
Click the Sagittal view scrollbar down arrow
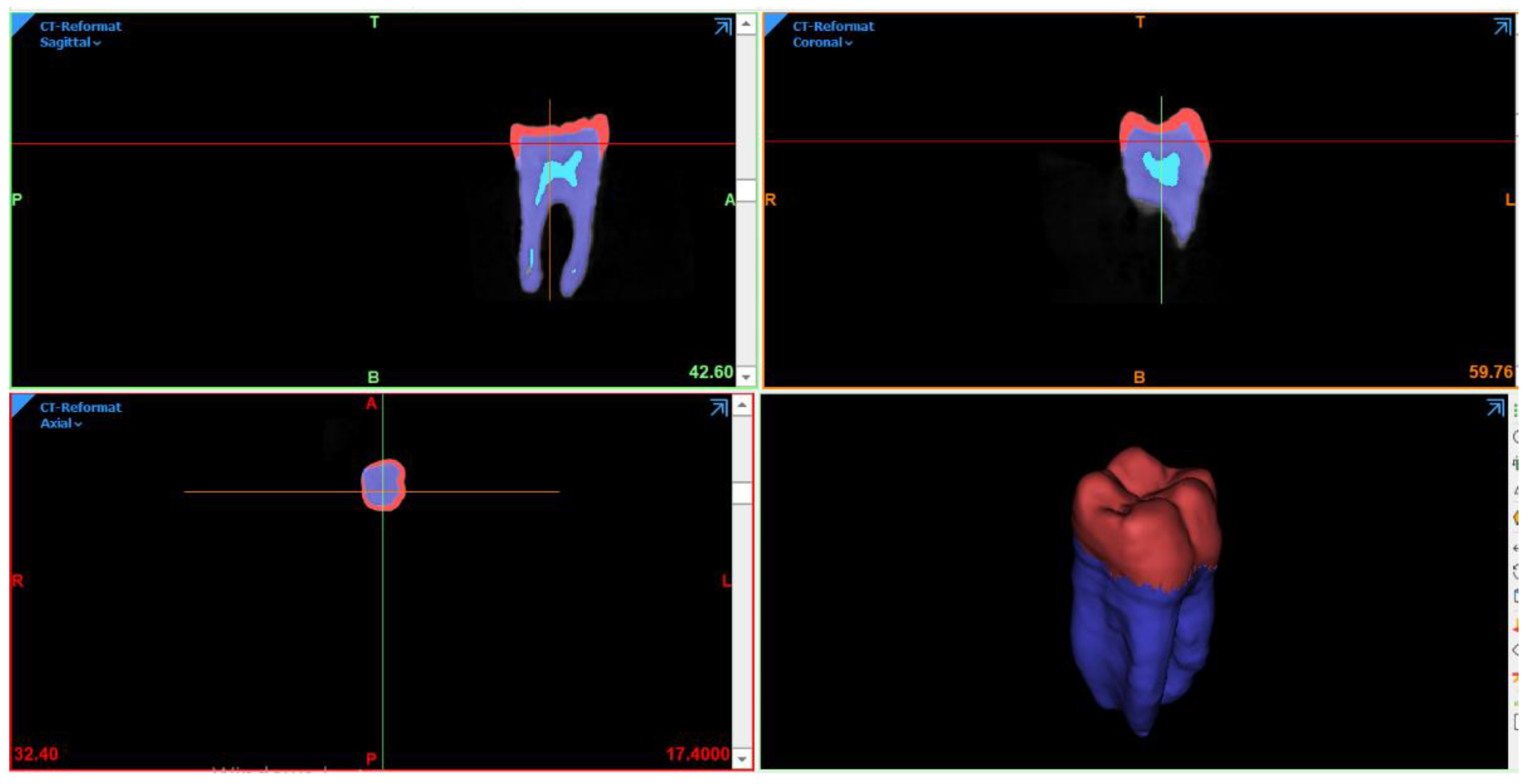pos(746,377)
